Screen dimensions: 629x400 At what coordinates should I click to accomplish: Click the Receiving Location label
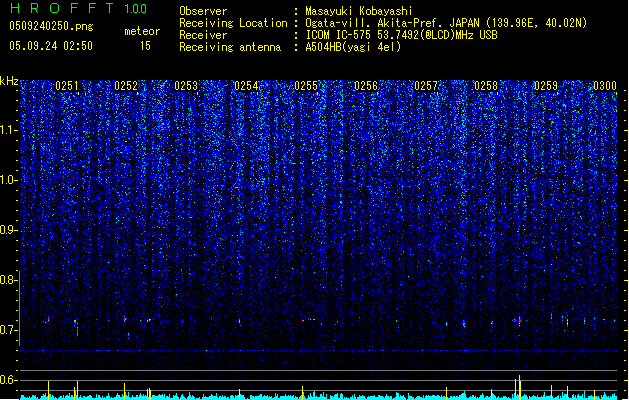[x=233, y=23]
